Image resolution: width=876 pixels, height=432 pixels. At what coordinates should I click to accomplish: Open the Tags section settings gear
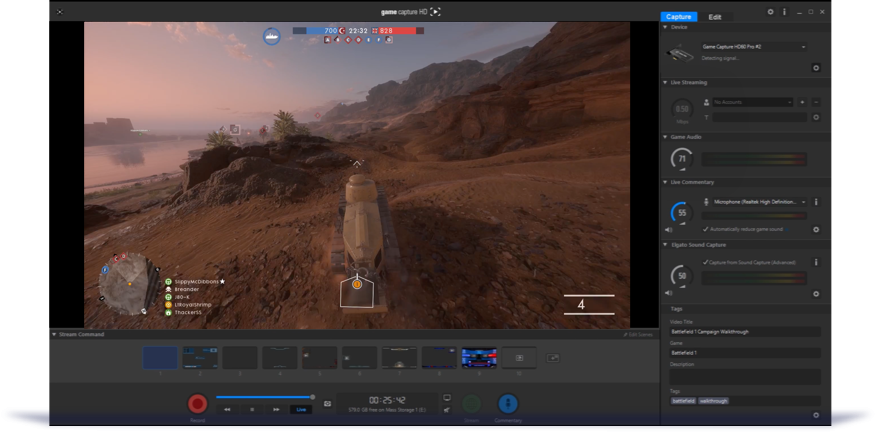pos(816,415)
